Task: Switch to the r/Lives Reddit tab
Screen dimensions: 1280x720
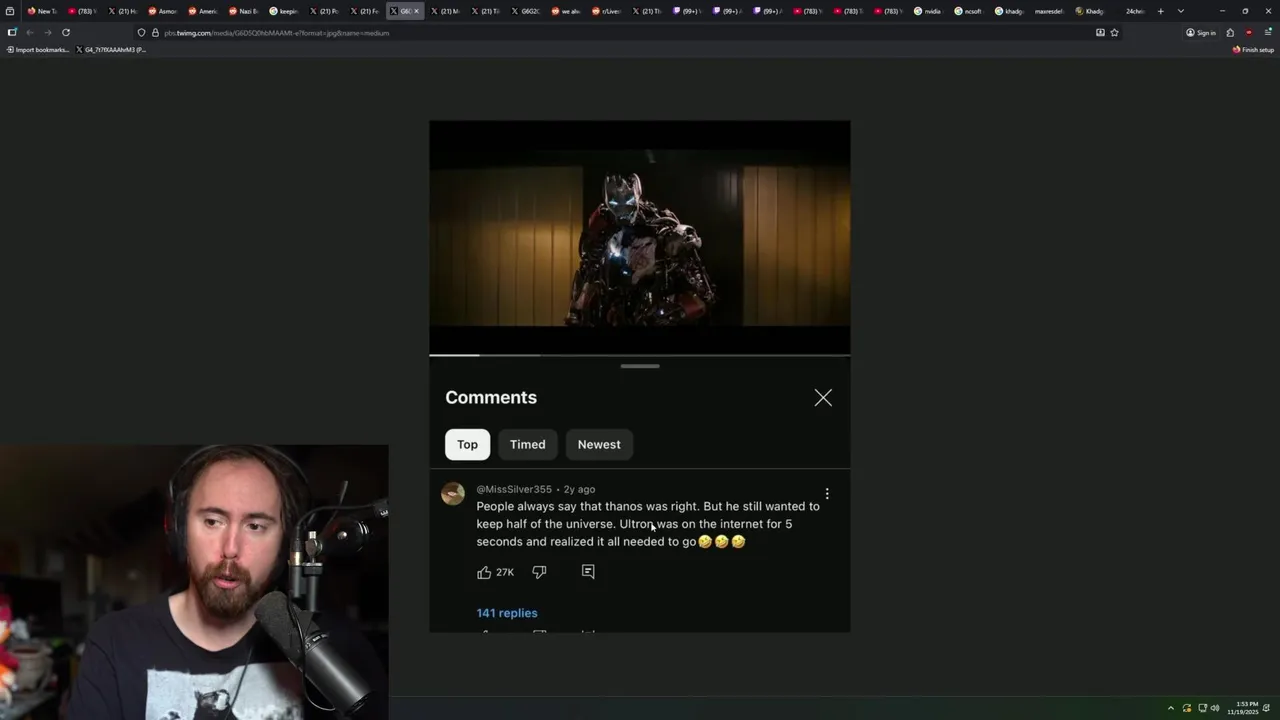Action: point(606,11)
